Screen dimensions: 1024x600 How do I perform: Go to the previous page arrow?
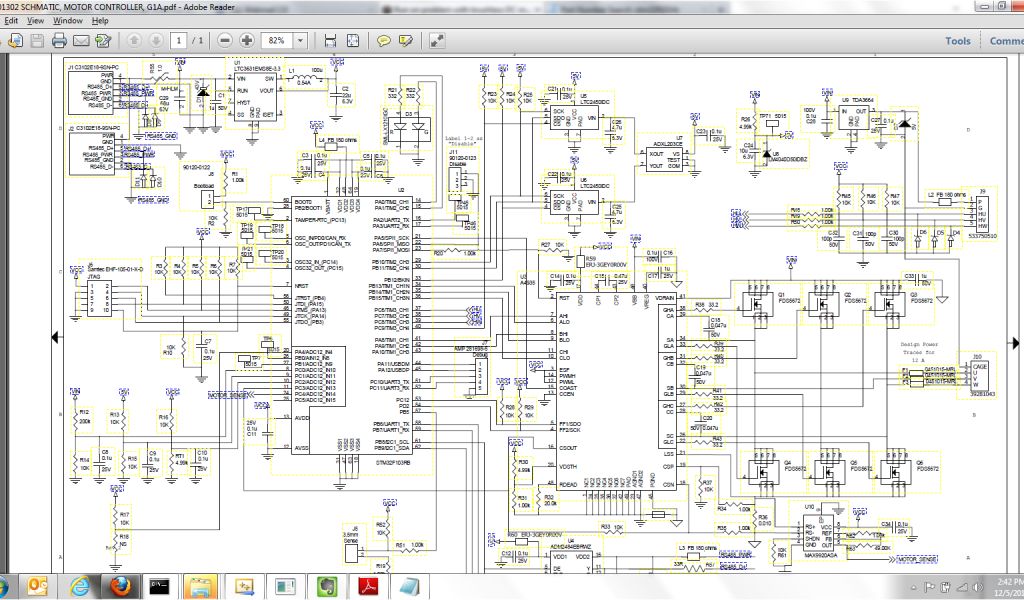pos(134,41)
